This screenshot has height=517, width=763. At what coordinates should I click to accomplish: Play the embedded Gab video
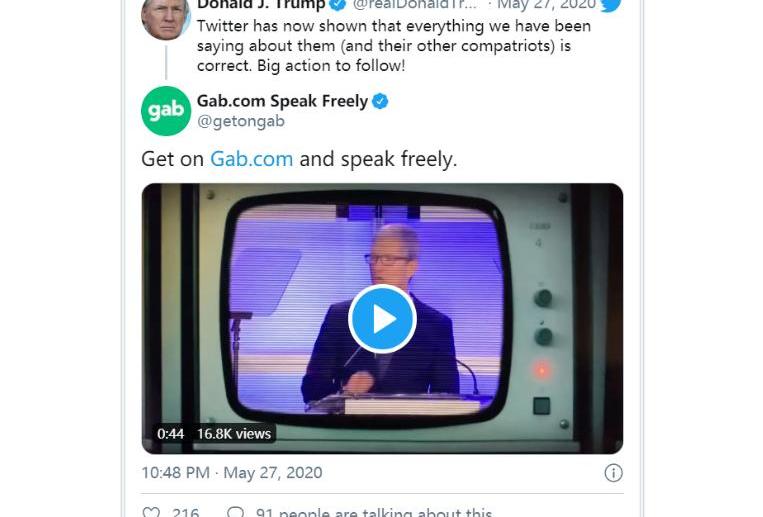tap(382, 319)
